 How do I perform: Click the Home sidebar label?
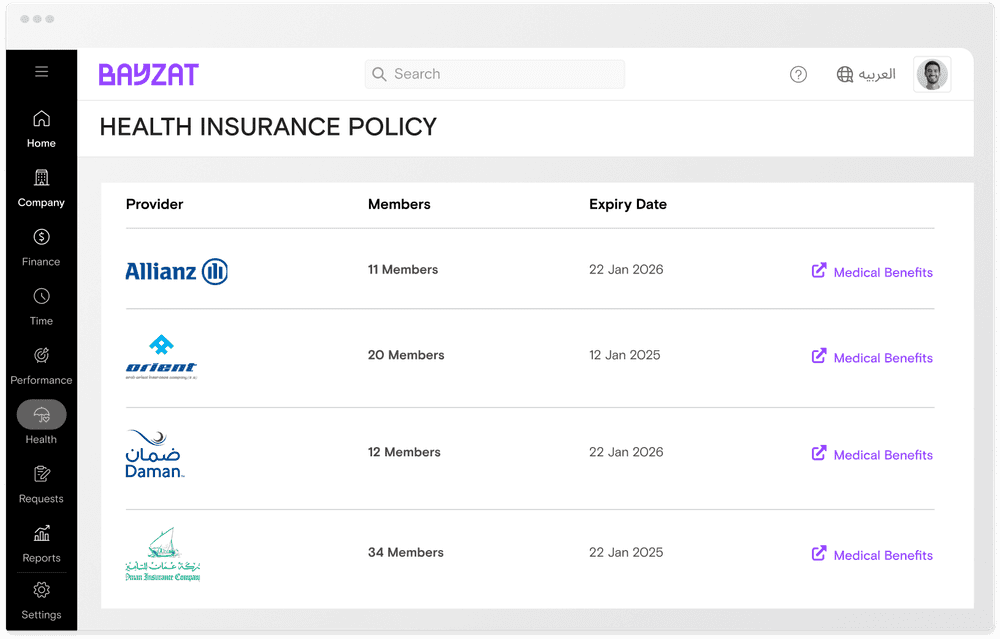click(41, 143)
